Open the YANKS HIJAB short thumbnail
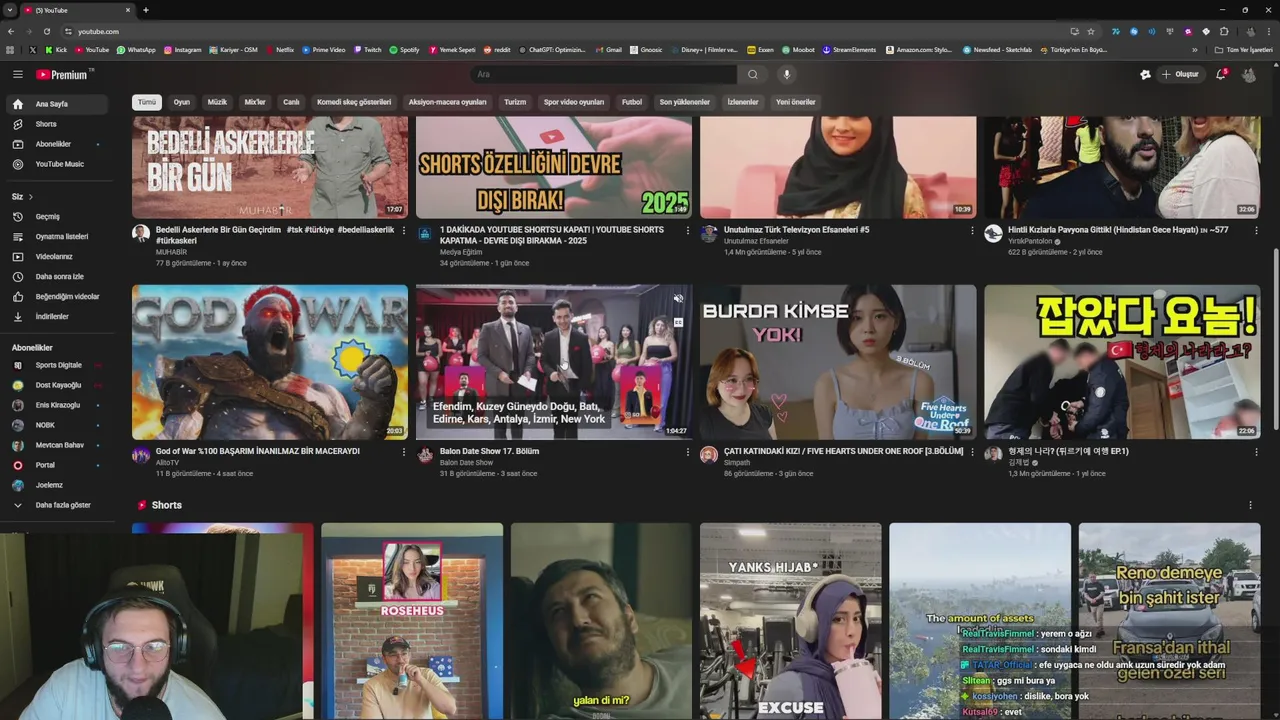 click(790, 620)
